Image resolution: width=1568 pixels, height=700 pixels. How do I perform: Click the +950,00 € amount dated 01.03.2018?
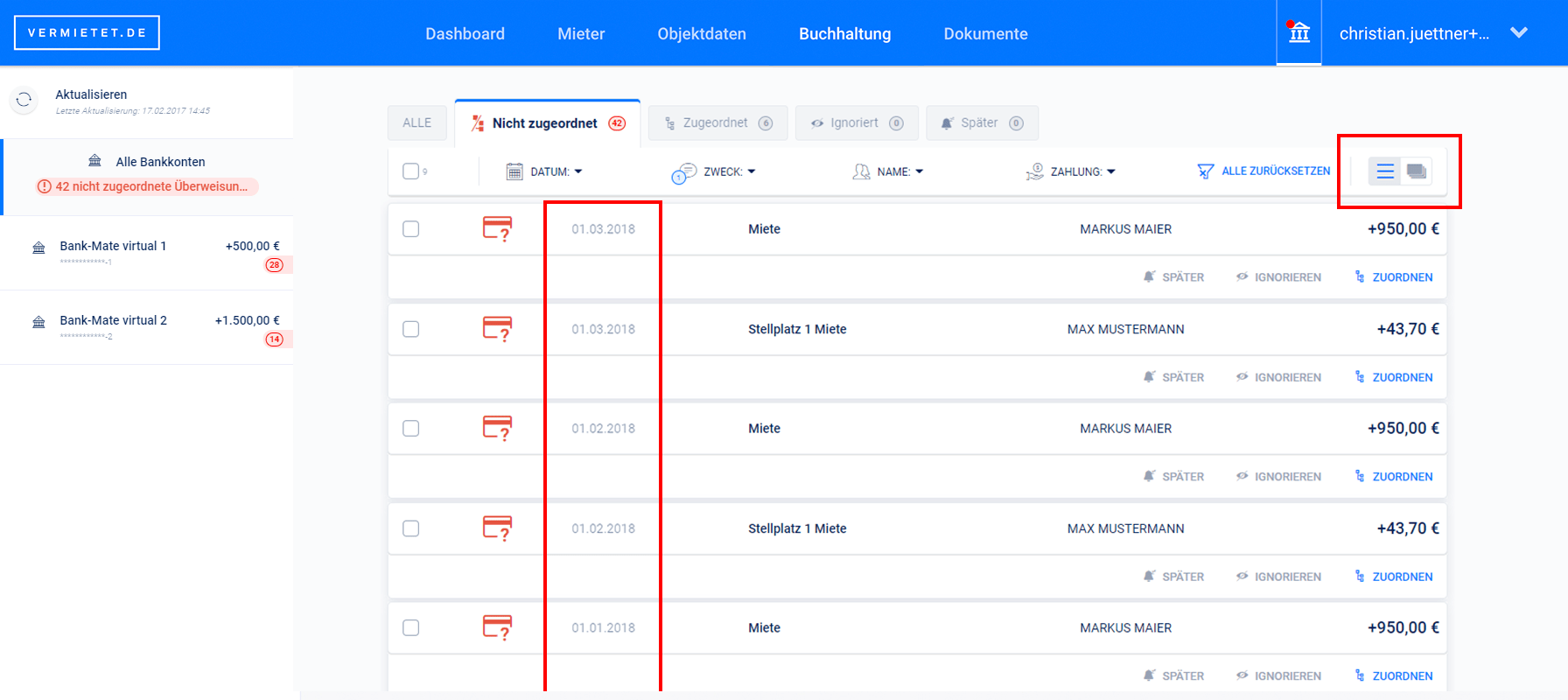(x=1403, y=229)
